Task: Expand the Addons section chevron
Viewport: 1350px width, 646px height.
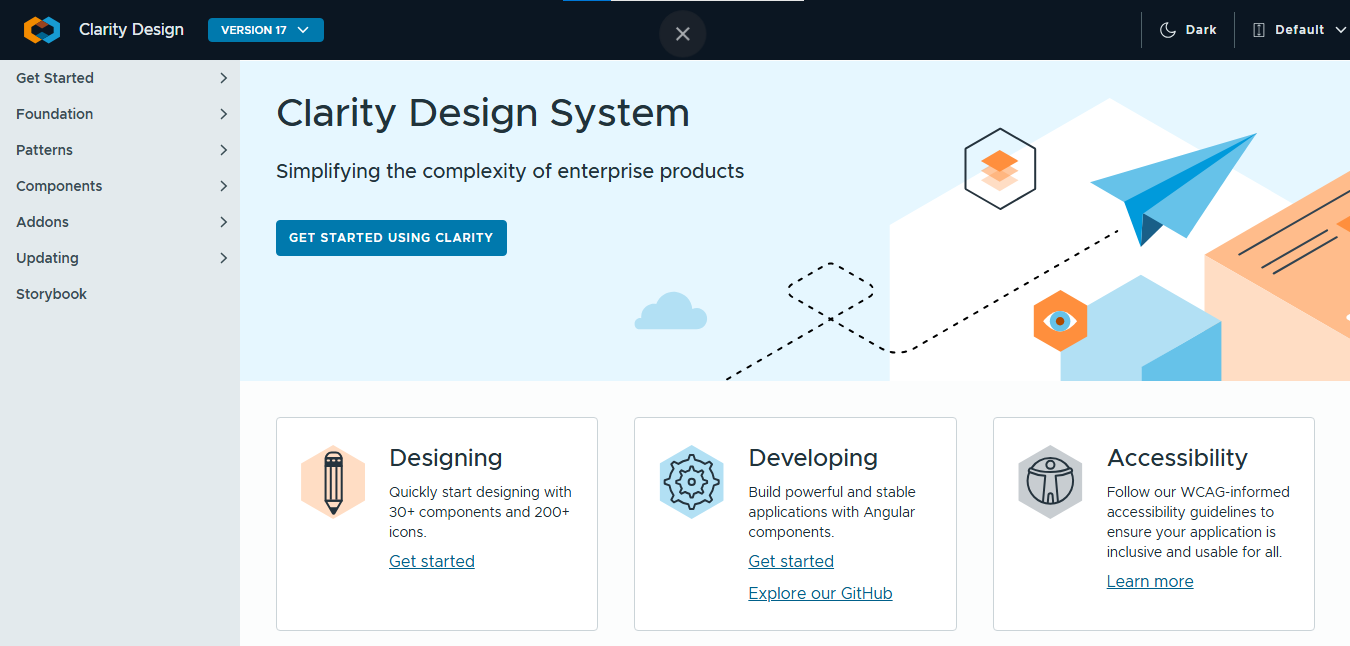Action: (x=223, y=222)
